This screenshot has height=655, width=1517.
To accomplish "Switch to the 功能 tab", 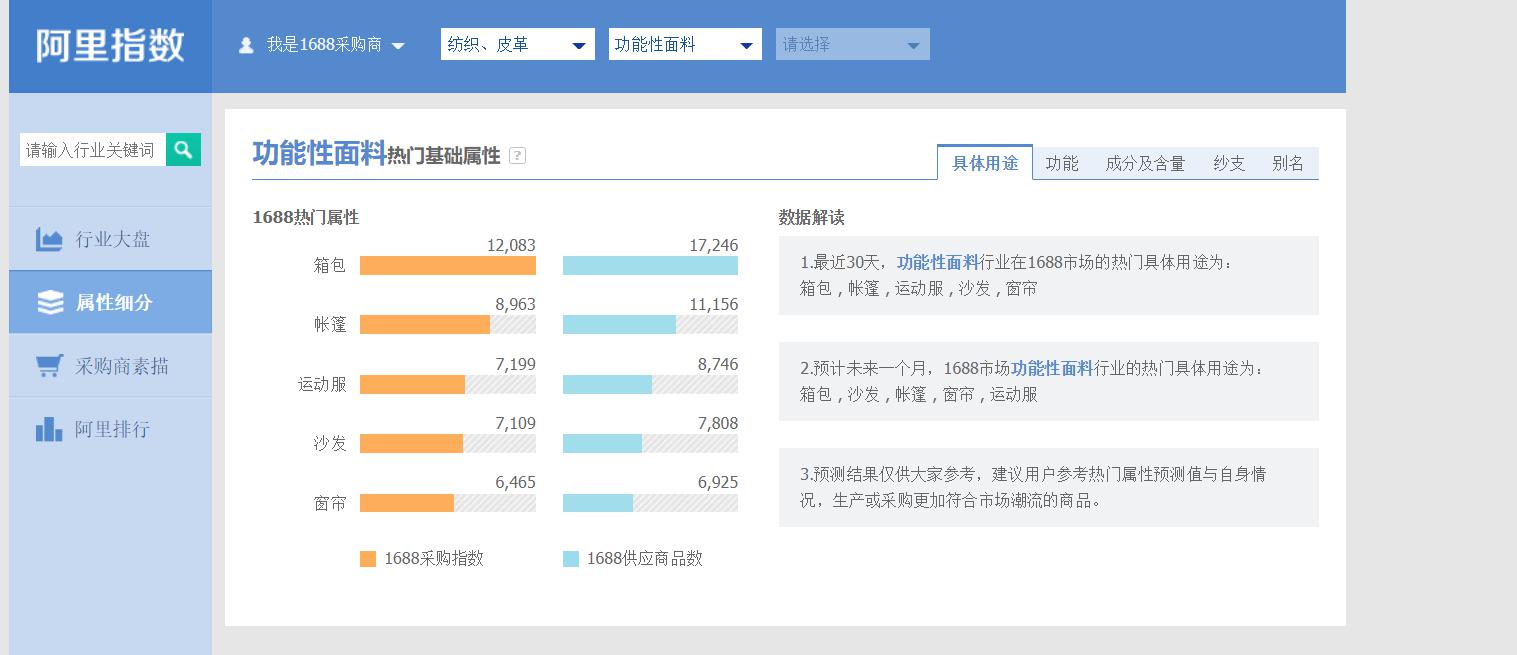I will tap(1062, 163).
